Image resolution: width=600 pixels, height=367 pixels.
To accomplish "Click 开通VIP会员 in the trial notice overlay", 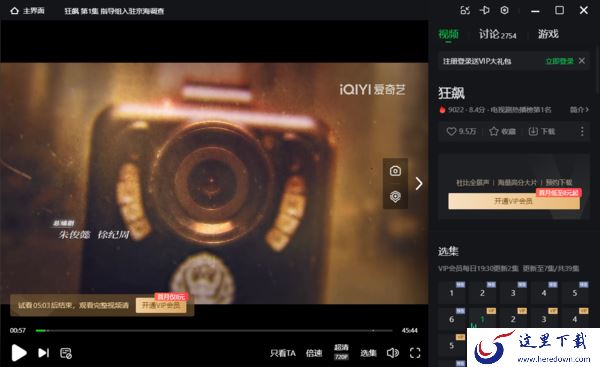I will tap(161, 305).
